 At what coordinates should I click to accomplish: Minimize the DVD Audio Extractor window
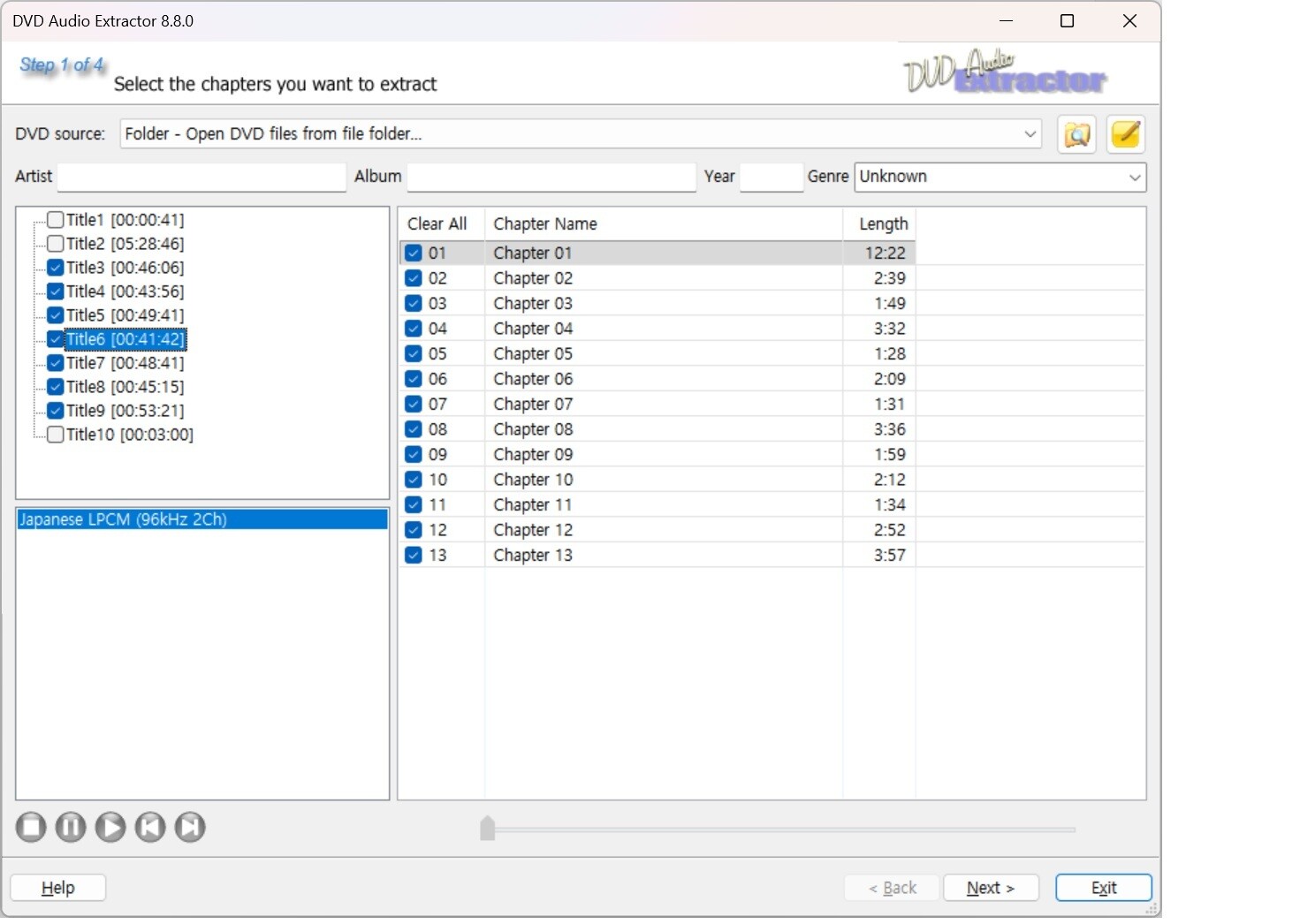click(x=1006, y=21)
